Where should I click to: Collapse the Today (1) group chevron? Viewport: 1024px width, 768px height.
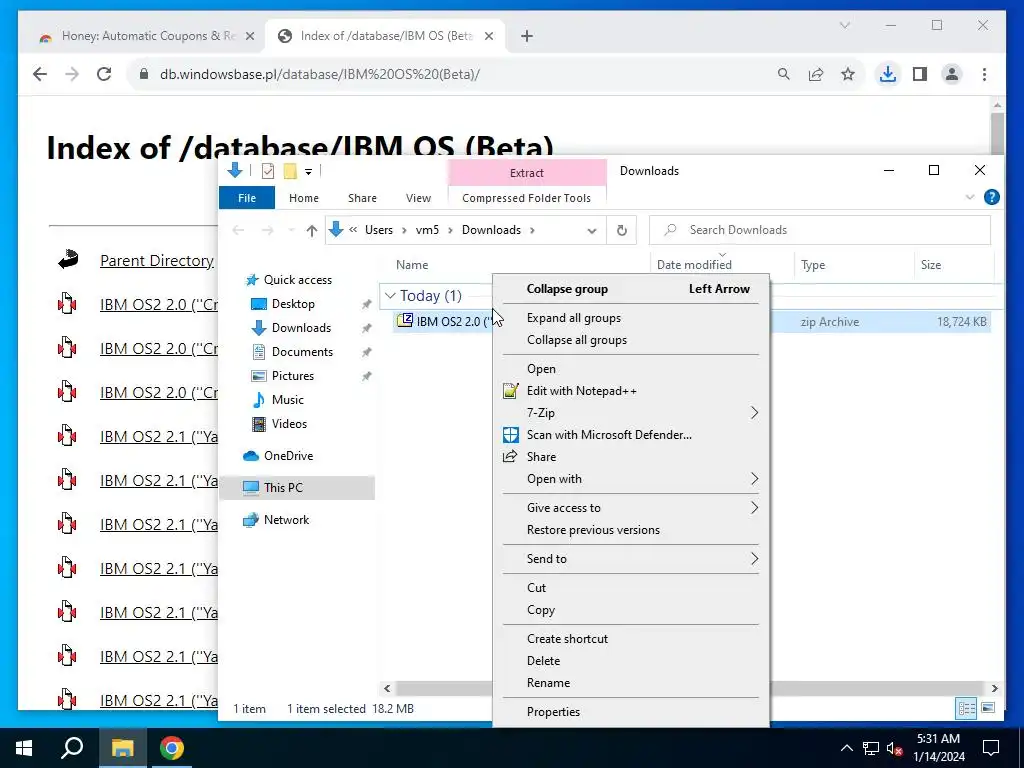tap(390, 295)
